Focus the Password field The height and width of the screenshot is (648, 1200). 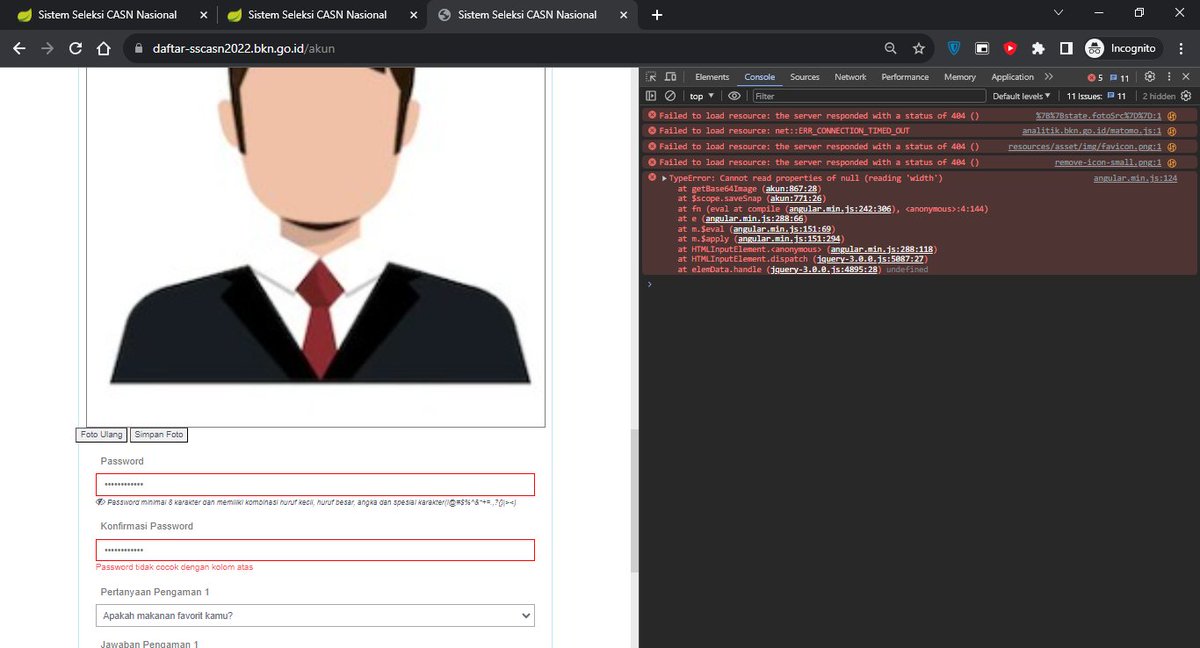point(315,484)
